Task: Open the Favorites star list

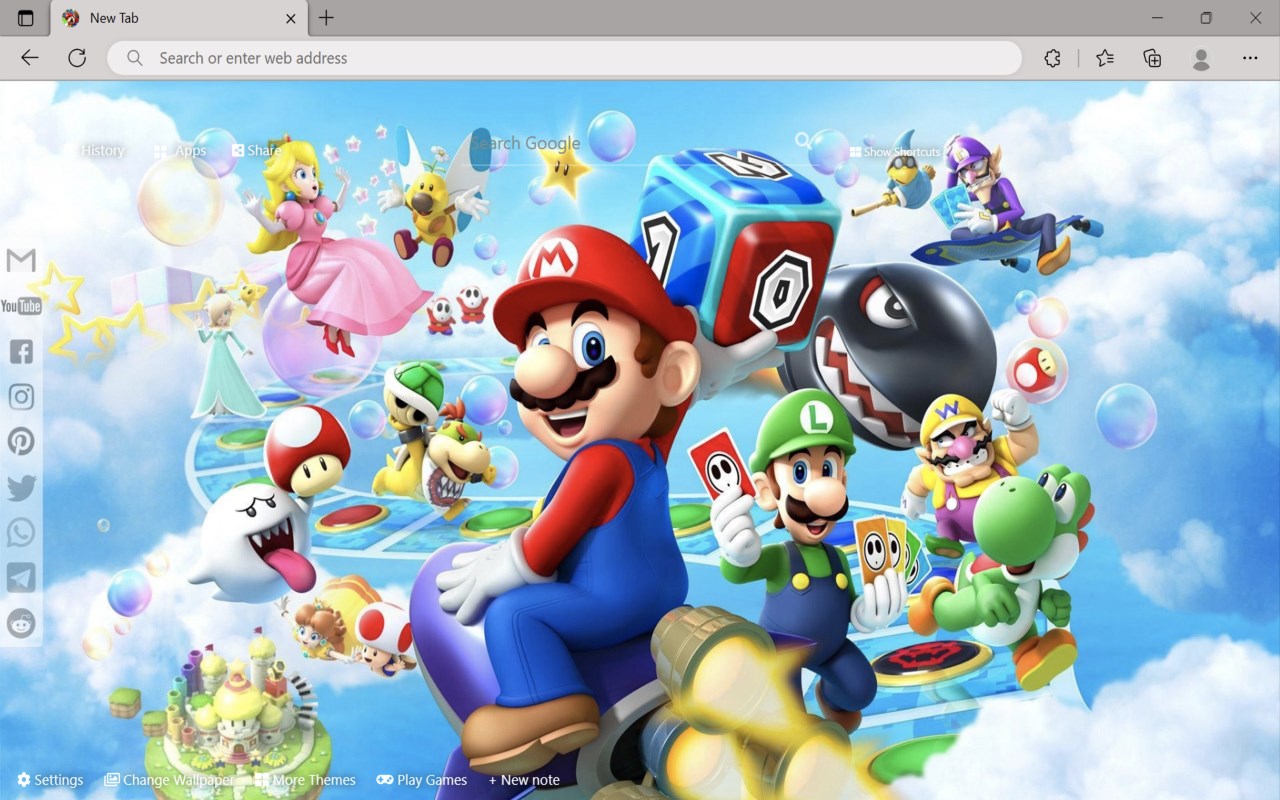Action: tap(1105, 59)
